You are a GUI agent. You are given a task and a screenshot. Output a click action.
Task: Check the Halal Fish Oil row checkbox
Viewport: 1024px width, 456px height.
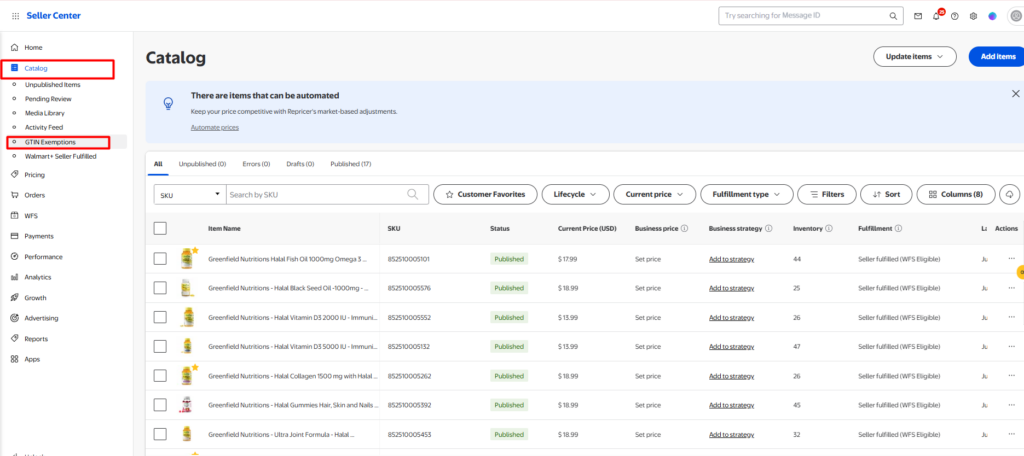(160, 259)
